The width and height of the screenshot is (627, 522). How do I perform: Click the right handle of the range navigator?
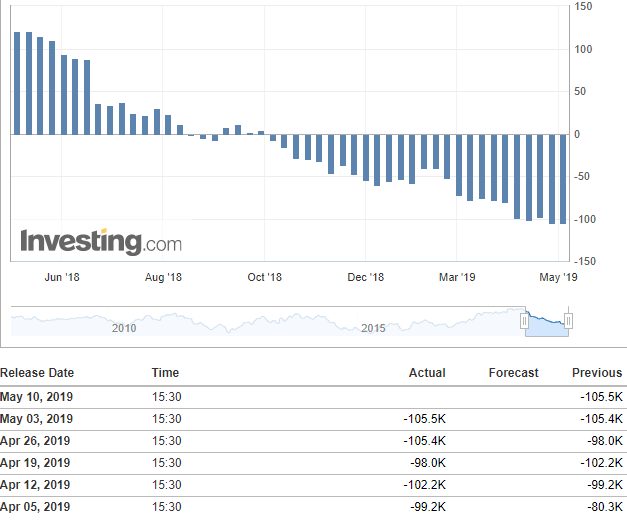point(568,321)
